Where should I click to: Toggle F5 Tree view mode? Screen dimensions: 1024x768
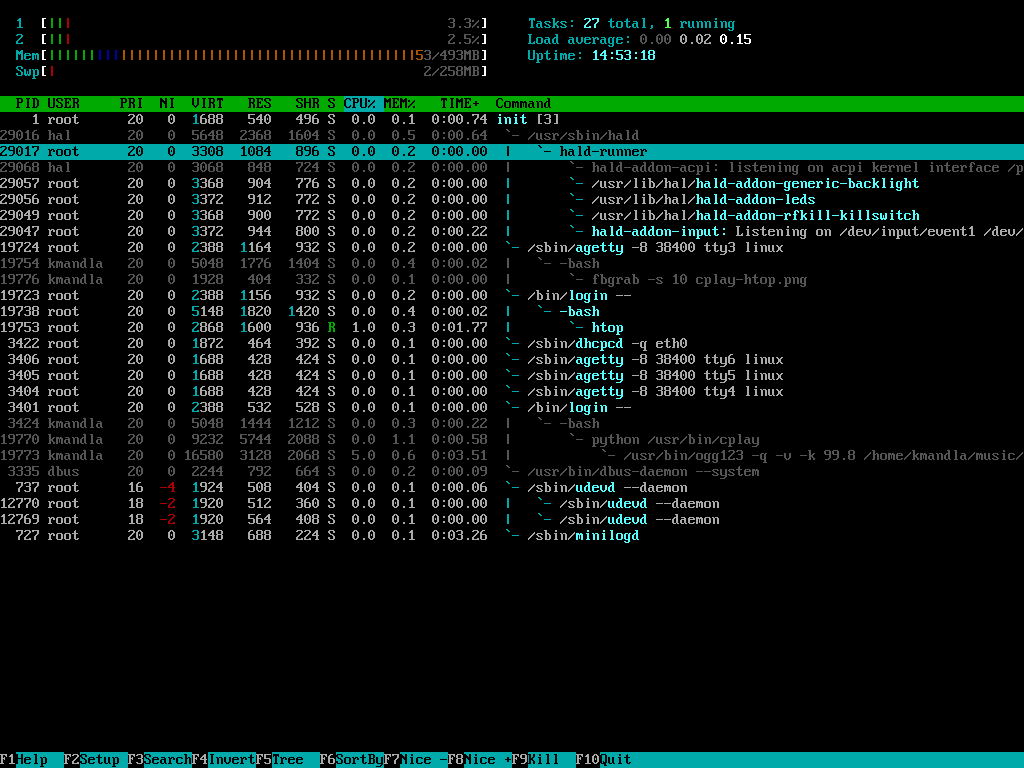tap(288, 760)
